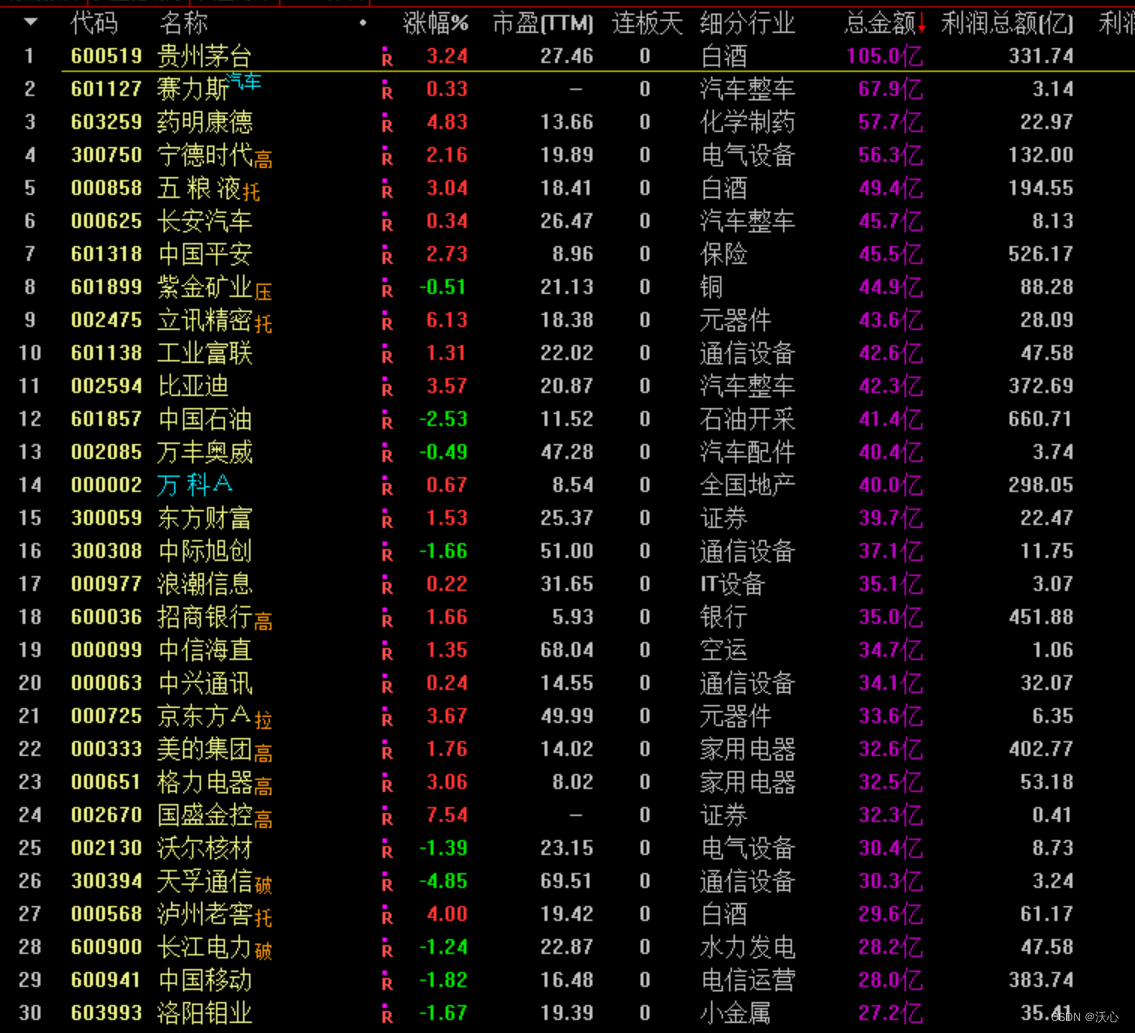The height and width of the screenshot is (1033, 1135).
Task: Click the R marker in the 中国移动 row
Action: pos(387,981)
